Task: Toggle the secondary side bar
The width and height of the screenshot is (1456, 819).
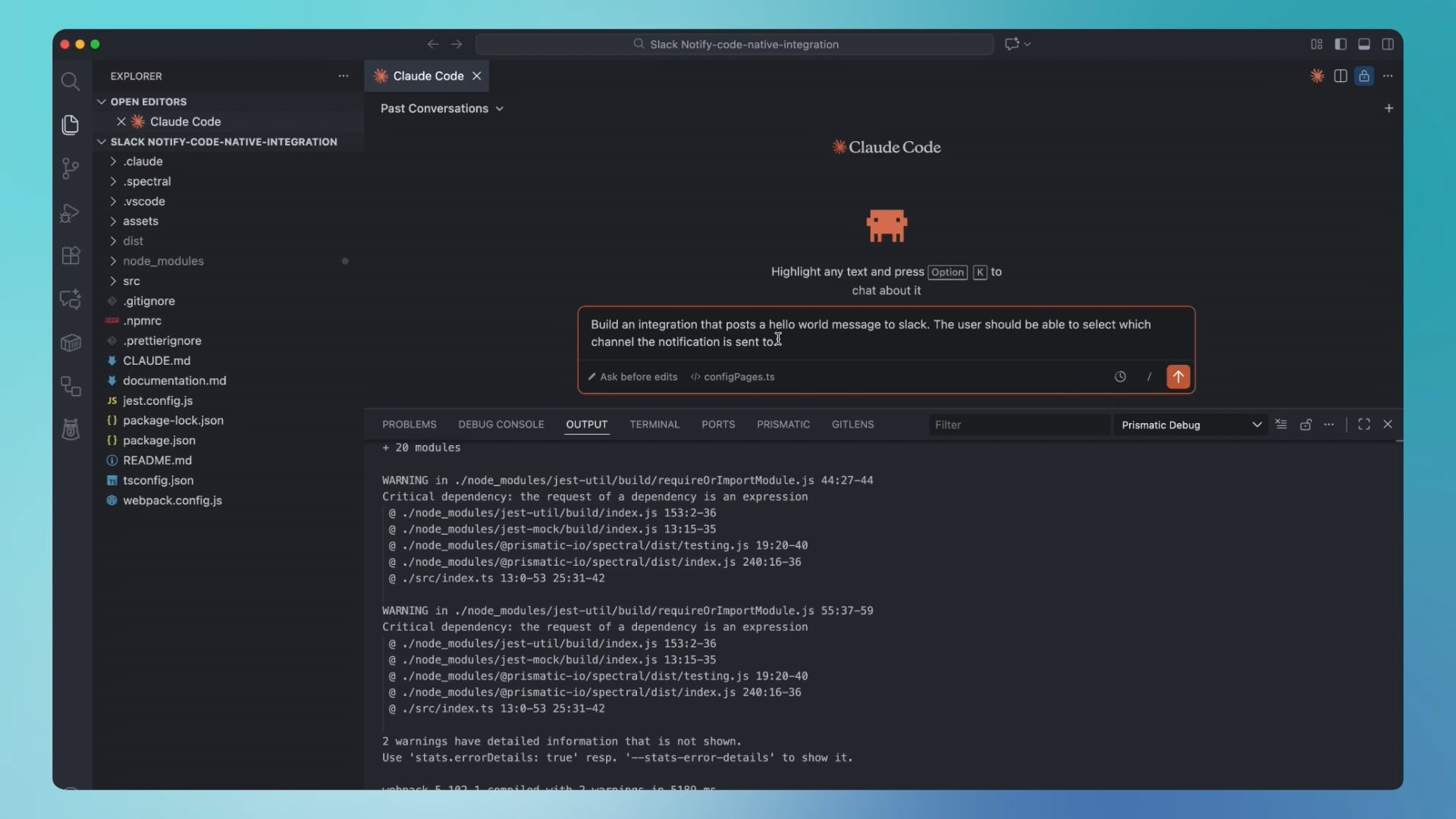Action: point(1387,44)
